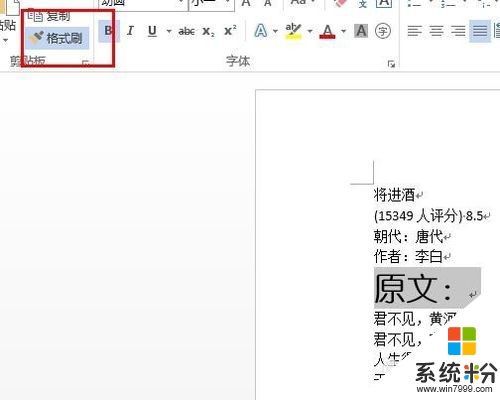Toggle subscript formatting
This screenshot has height=400, width=500.
pos(209,31)
